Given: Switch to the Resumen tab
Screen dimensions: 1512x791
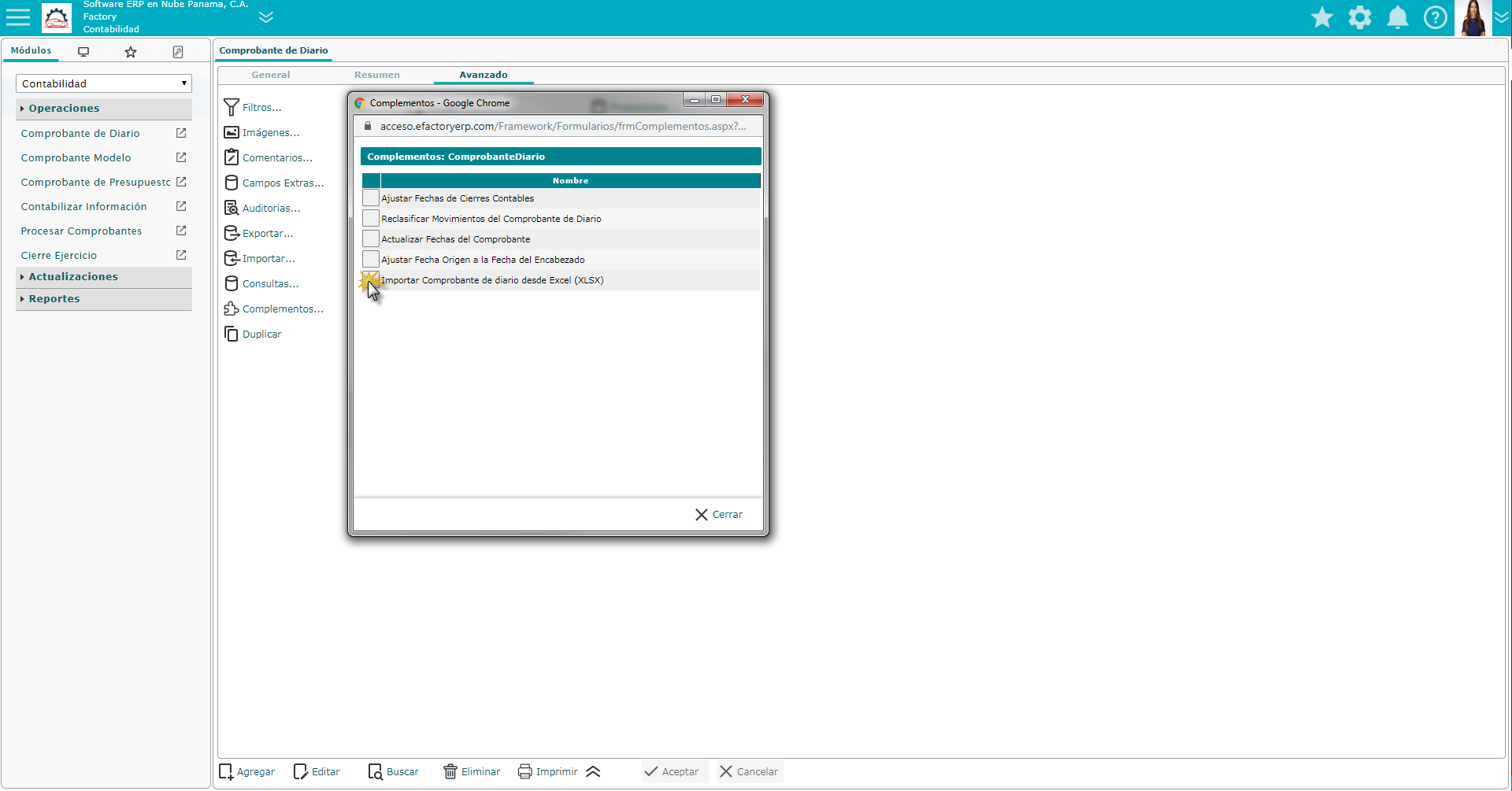Looking at the screenshot, I should tap(377, 75).
